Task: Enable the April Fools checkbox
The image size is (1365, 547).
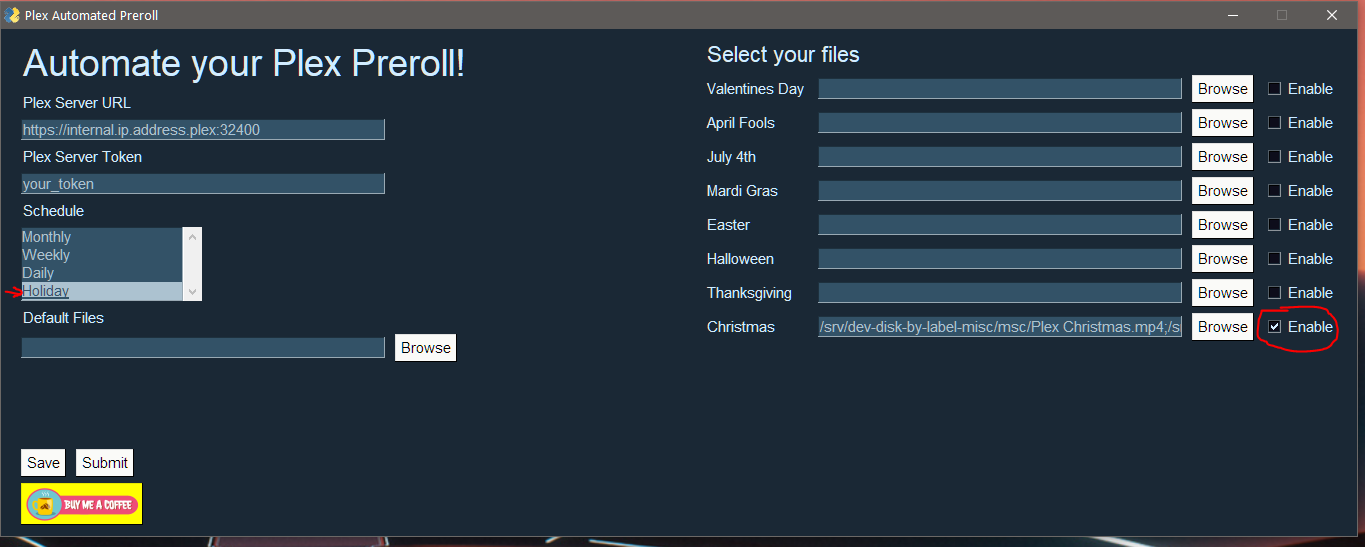Action: coord(1274,123)
